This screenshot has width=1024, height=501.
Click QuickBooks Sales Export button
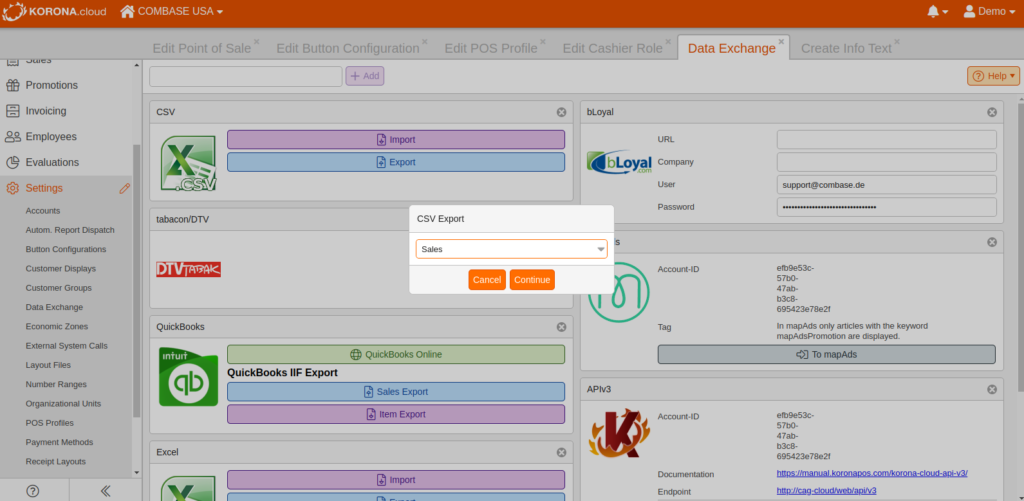click(x=396, y=392)
